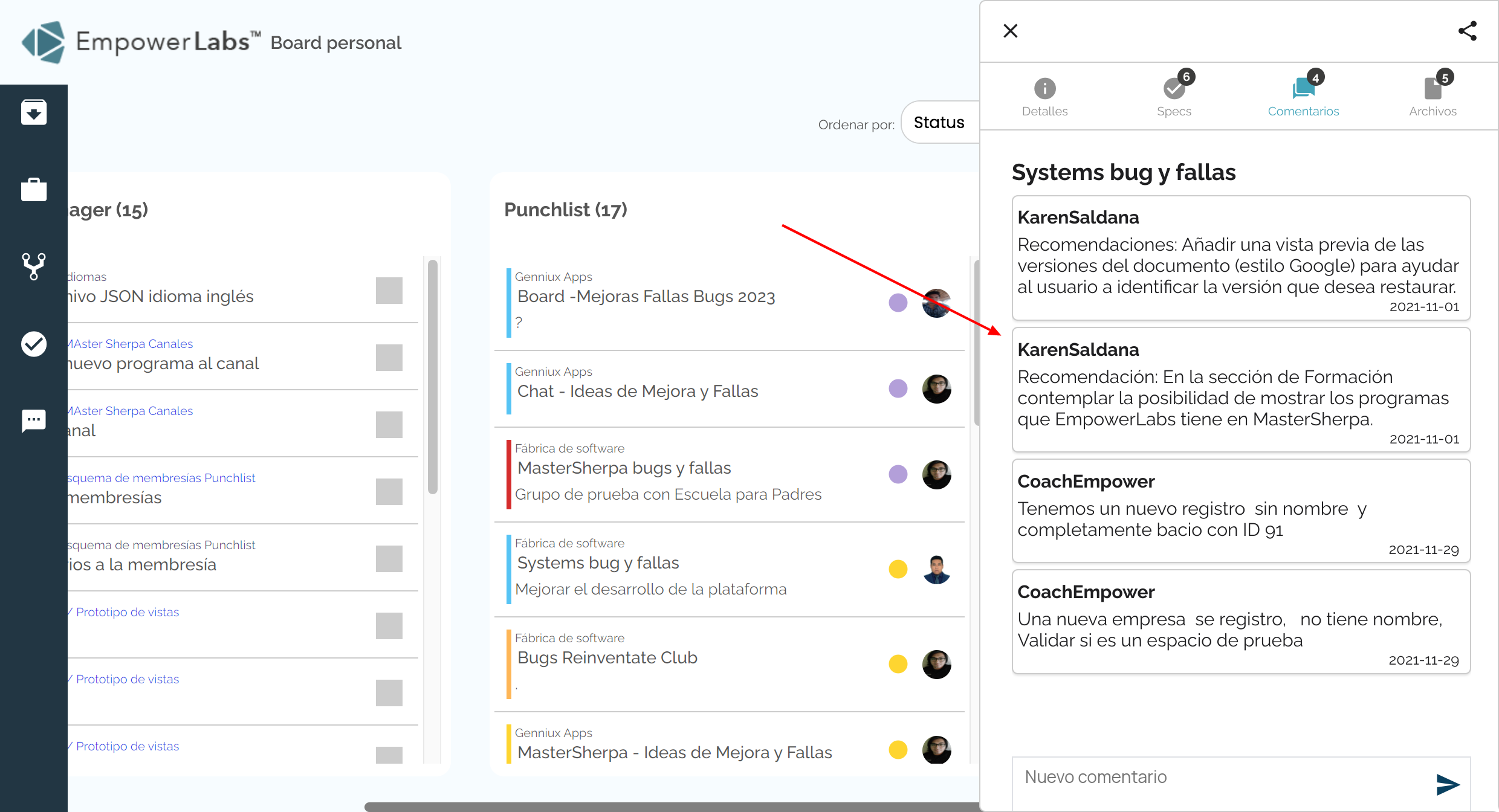
Task: Click gray box on first Prototipo de vistas row
Action: click(389, 626)
